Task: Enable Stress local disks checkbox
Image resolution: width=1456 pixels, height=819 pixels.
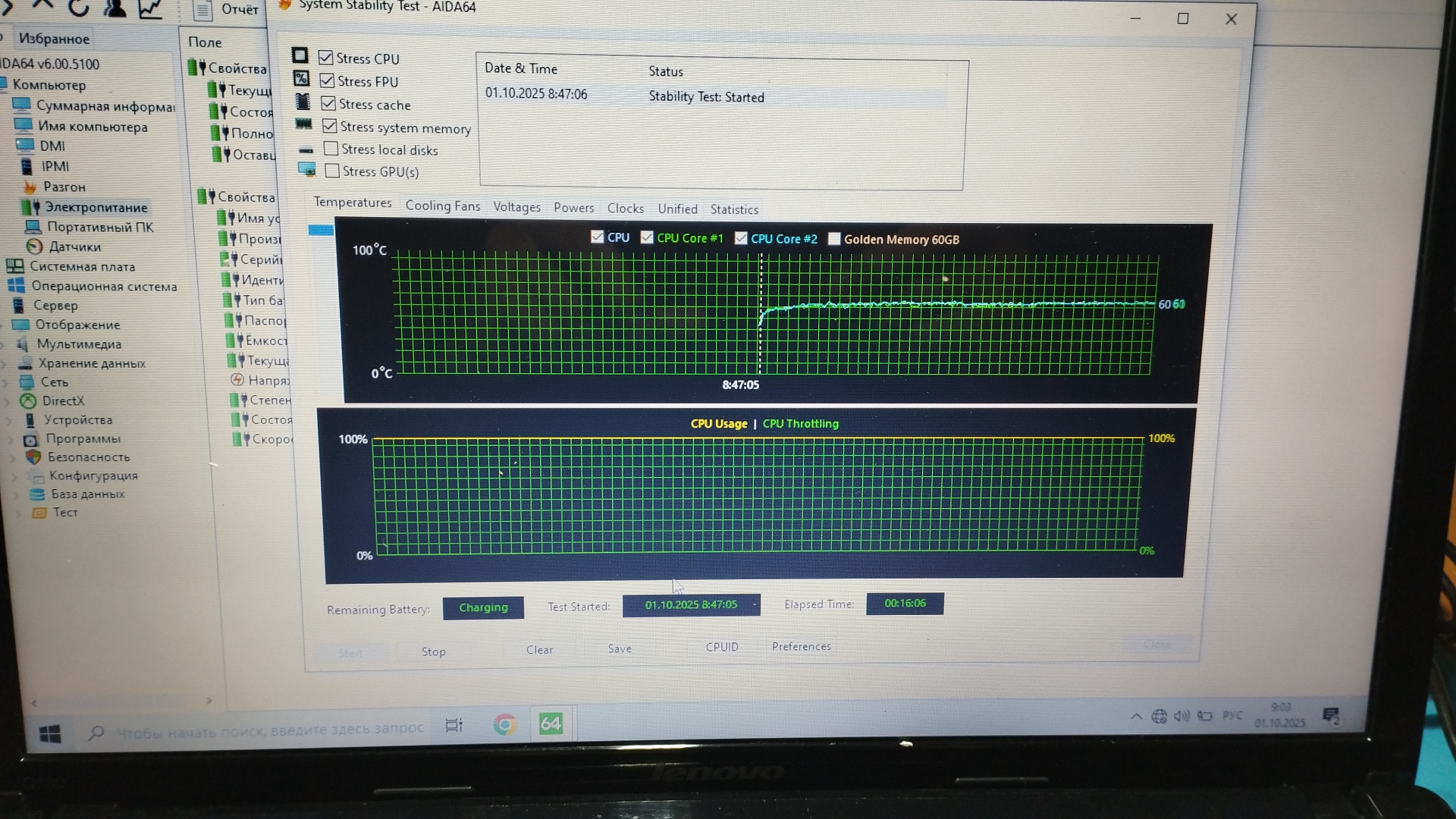Action: (x=331, y=149)
